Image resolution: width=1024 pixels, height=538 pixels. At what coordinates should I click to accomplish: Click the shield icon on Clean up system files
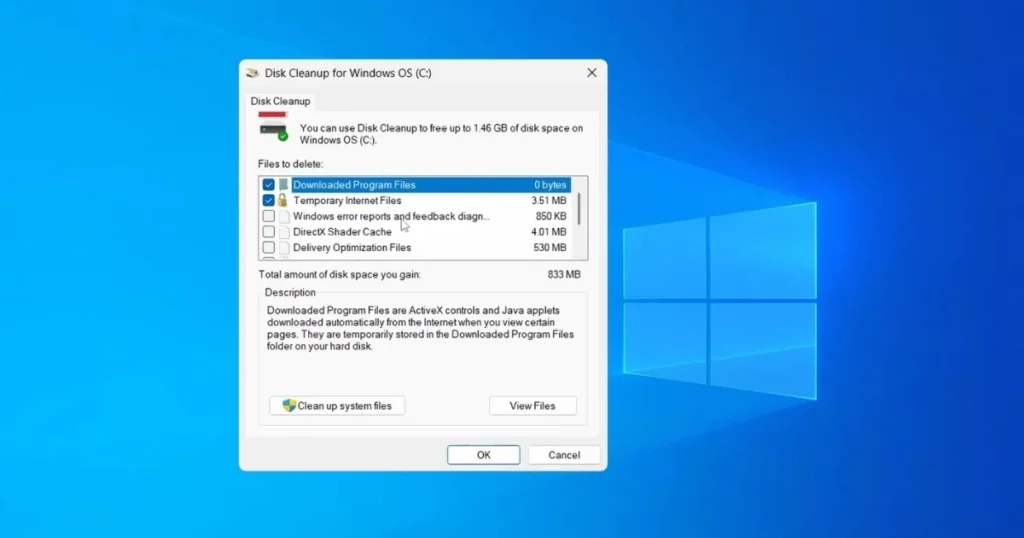point(289,405)
